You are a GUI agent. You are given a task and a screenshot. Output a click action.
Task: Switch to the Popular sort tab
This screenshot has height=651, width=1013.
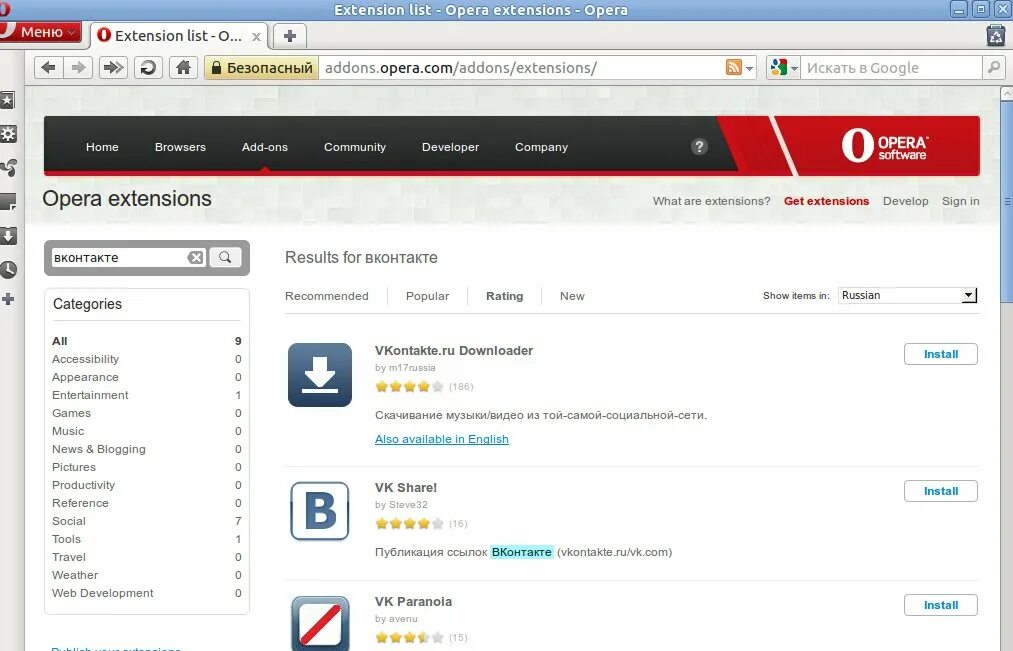[428, 296]
